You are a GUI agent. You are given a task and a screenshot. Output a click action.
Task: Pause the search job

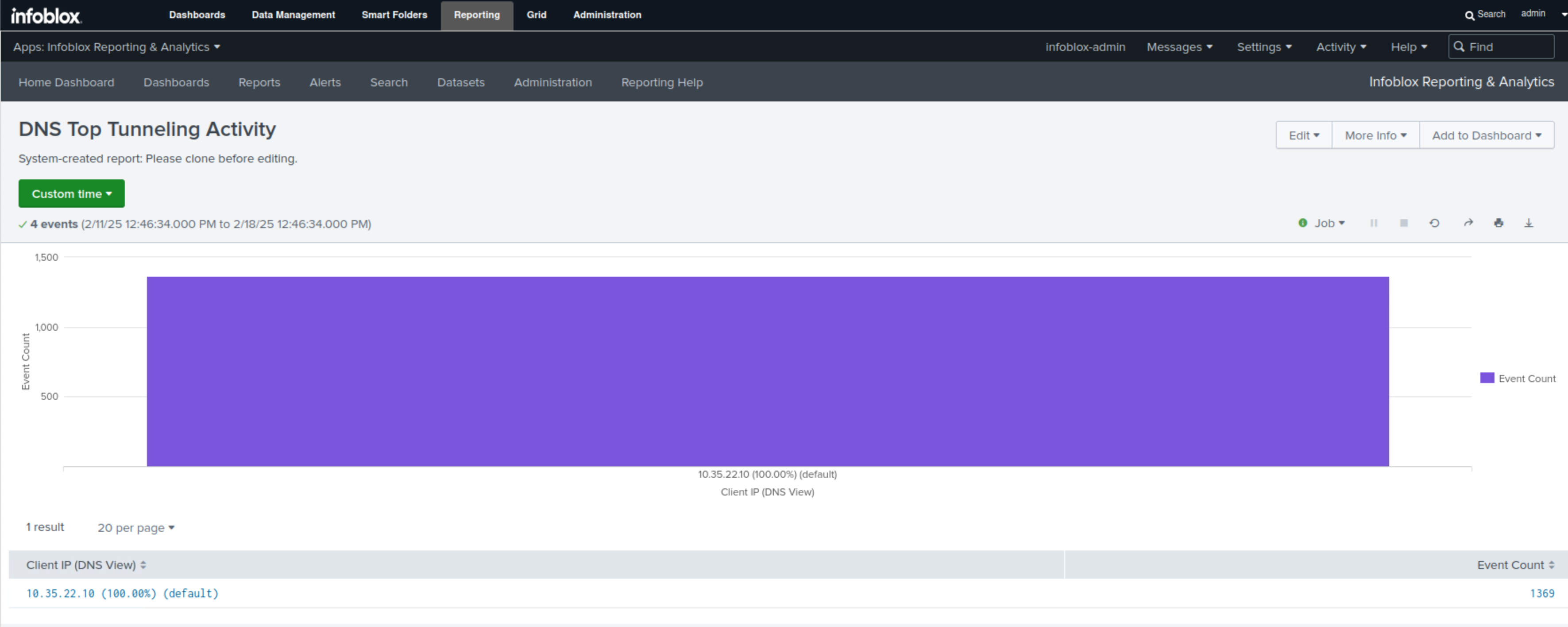(1373, 224)
